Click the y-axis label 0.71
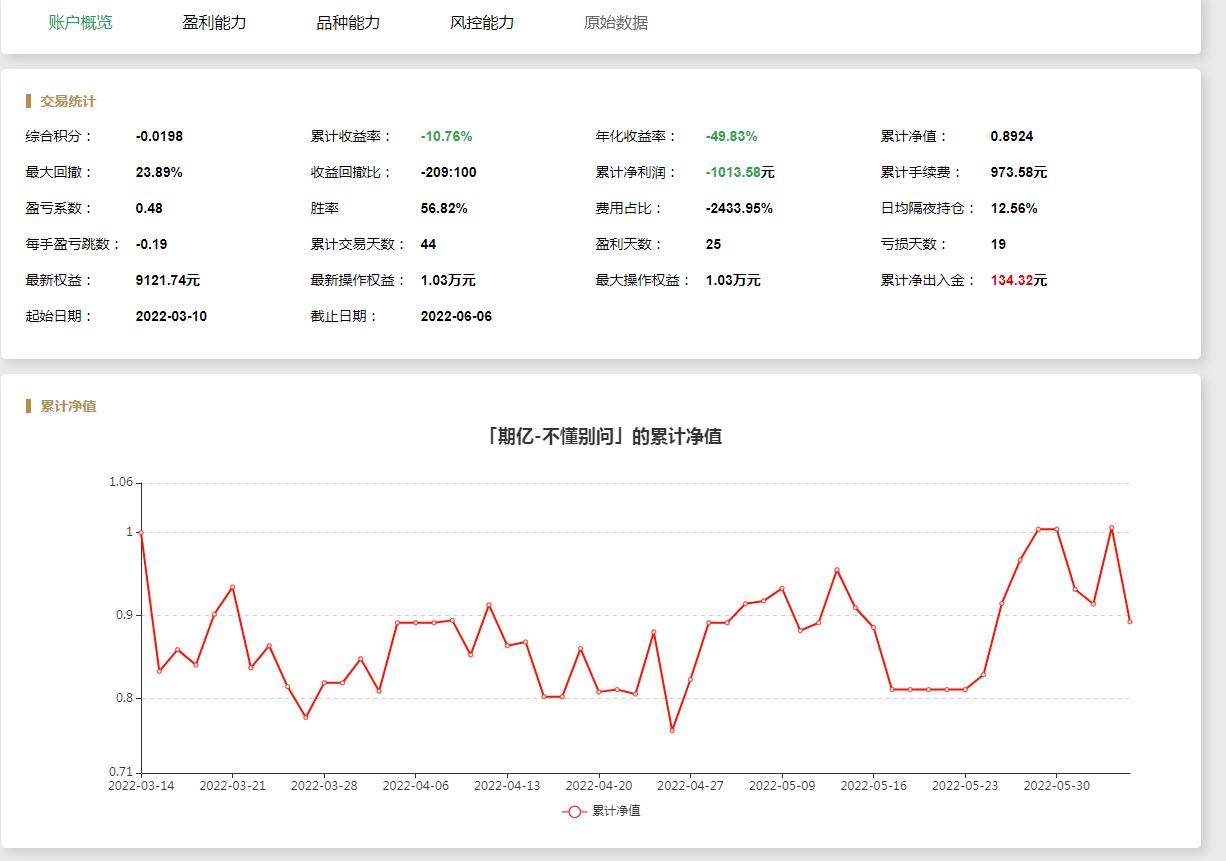The image size is (1226, 861). pyautogui.click(x=121, y=773)
